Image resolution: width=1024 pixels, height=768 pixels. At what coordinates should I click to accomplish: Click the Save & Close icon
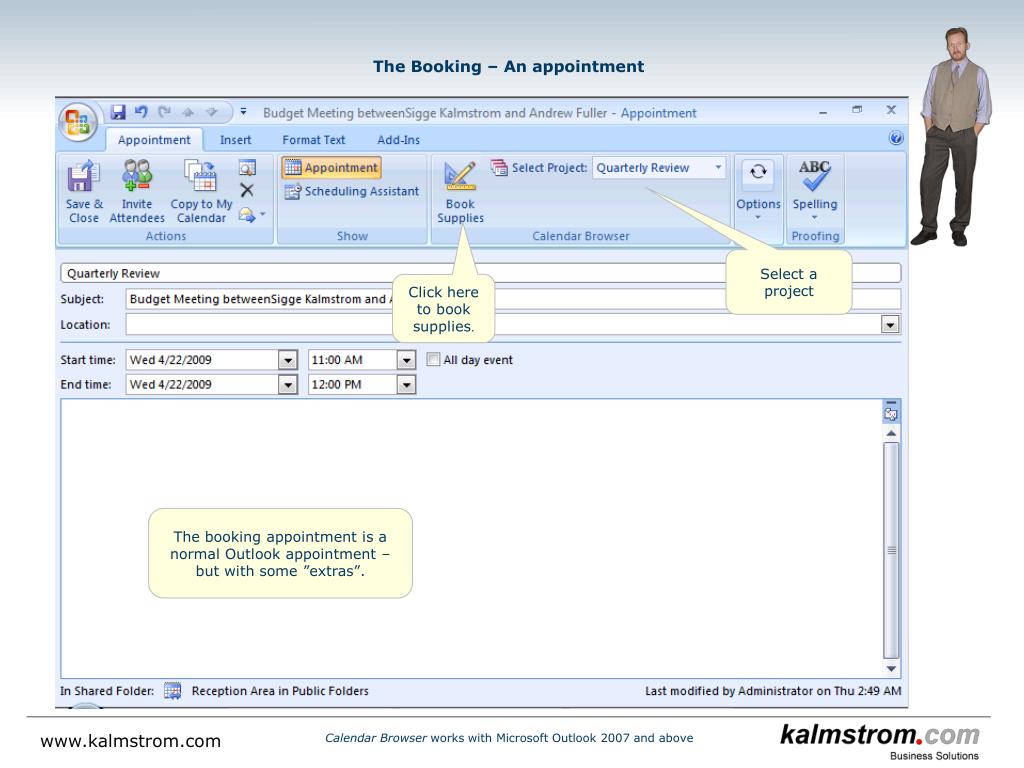point(84,176)
